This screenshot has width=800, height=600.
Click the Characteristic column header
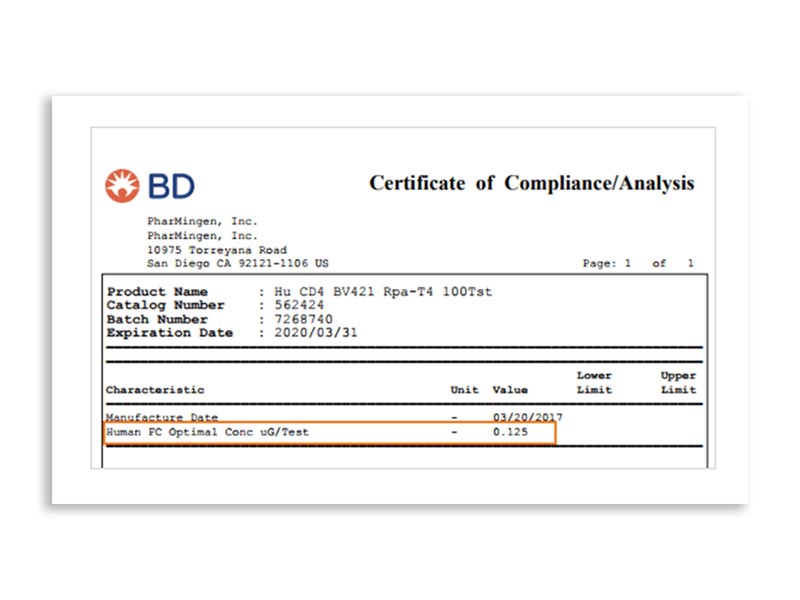click(155, 390)
